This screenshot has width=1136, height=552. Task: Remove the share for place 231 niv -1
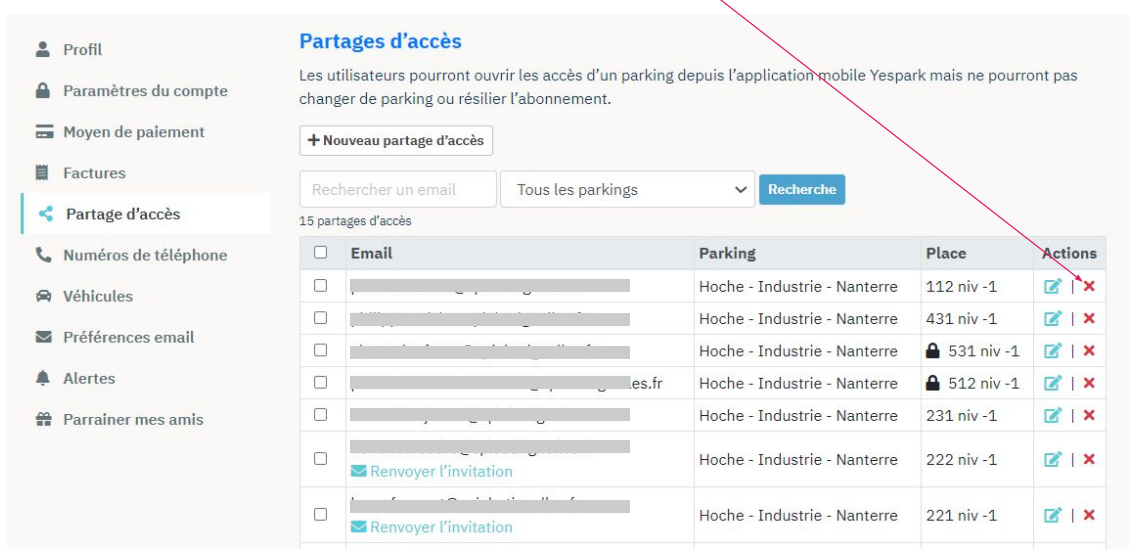[1088, 415]
